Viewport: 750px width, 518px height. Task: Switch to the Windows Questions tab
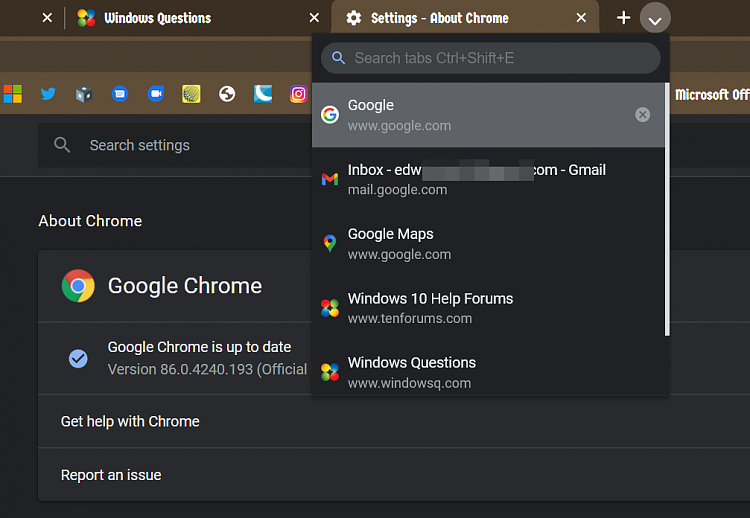(x=198, y=18)
